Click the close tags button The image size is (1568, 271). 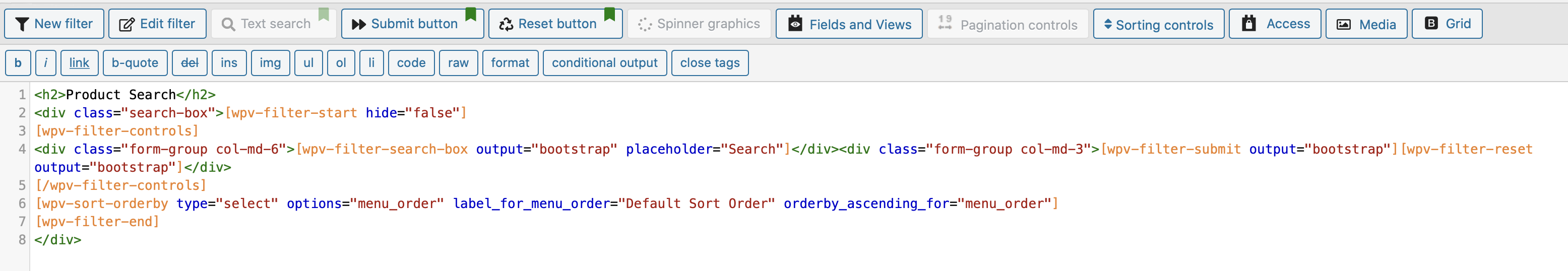pos(710,63)
